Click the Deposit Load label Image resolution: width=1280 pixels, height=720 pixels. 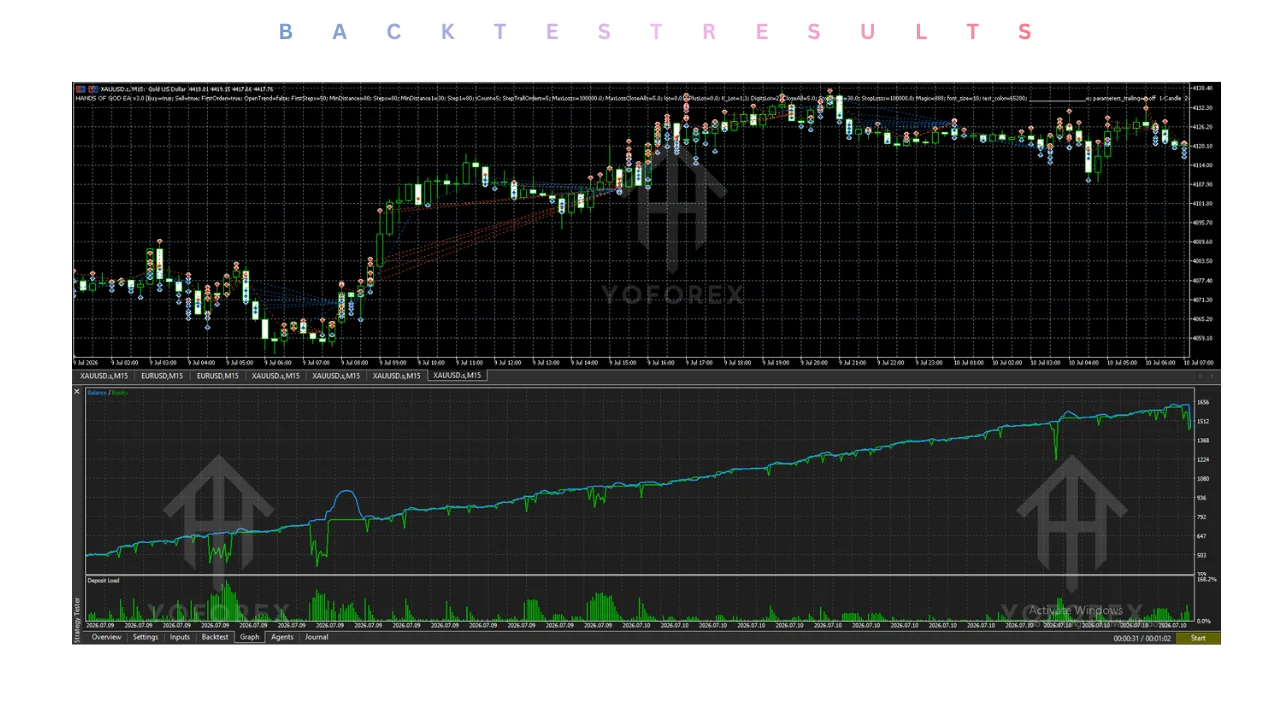tap(103, 580)
